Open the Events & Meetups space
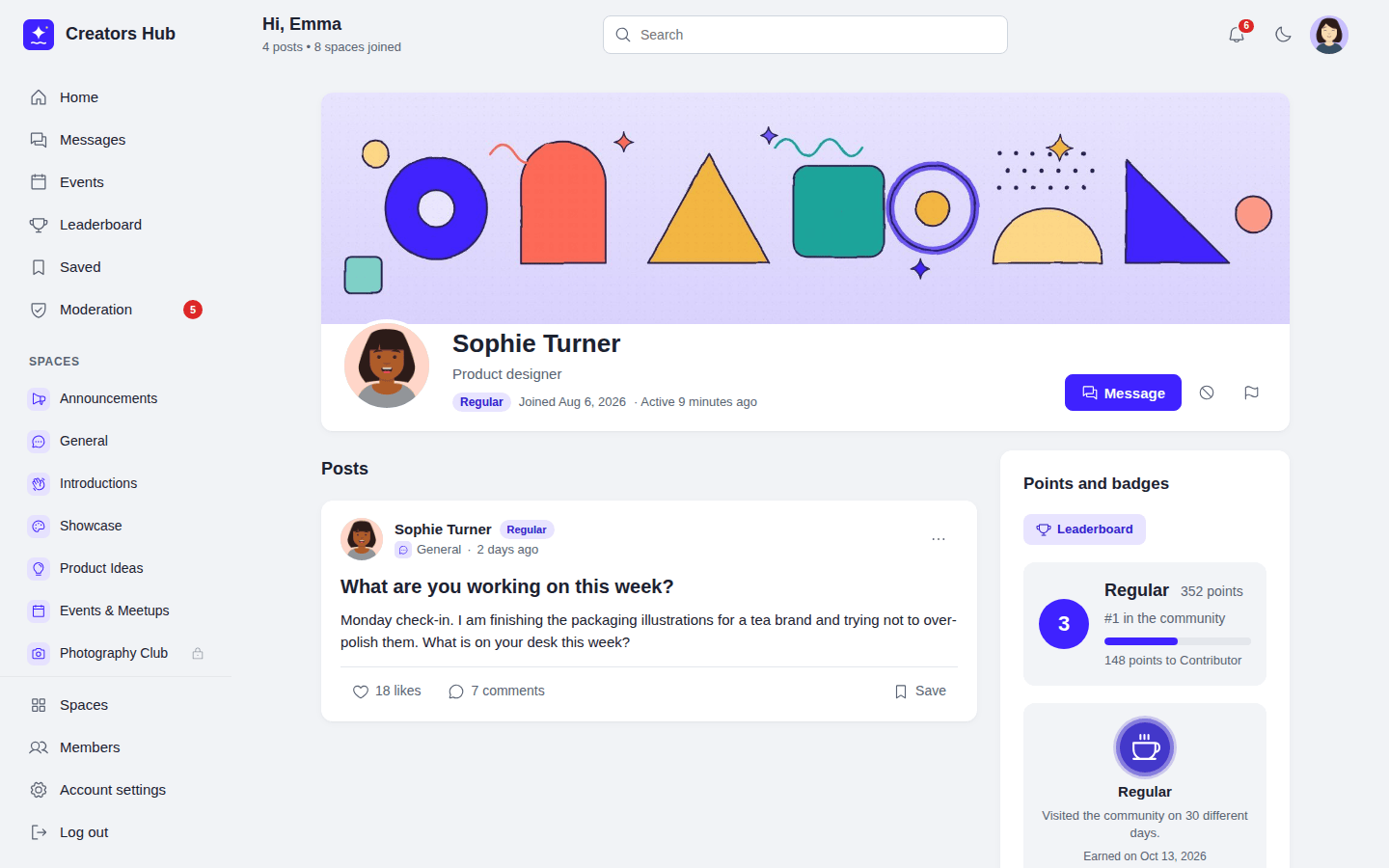 point(116,610)
